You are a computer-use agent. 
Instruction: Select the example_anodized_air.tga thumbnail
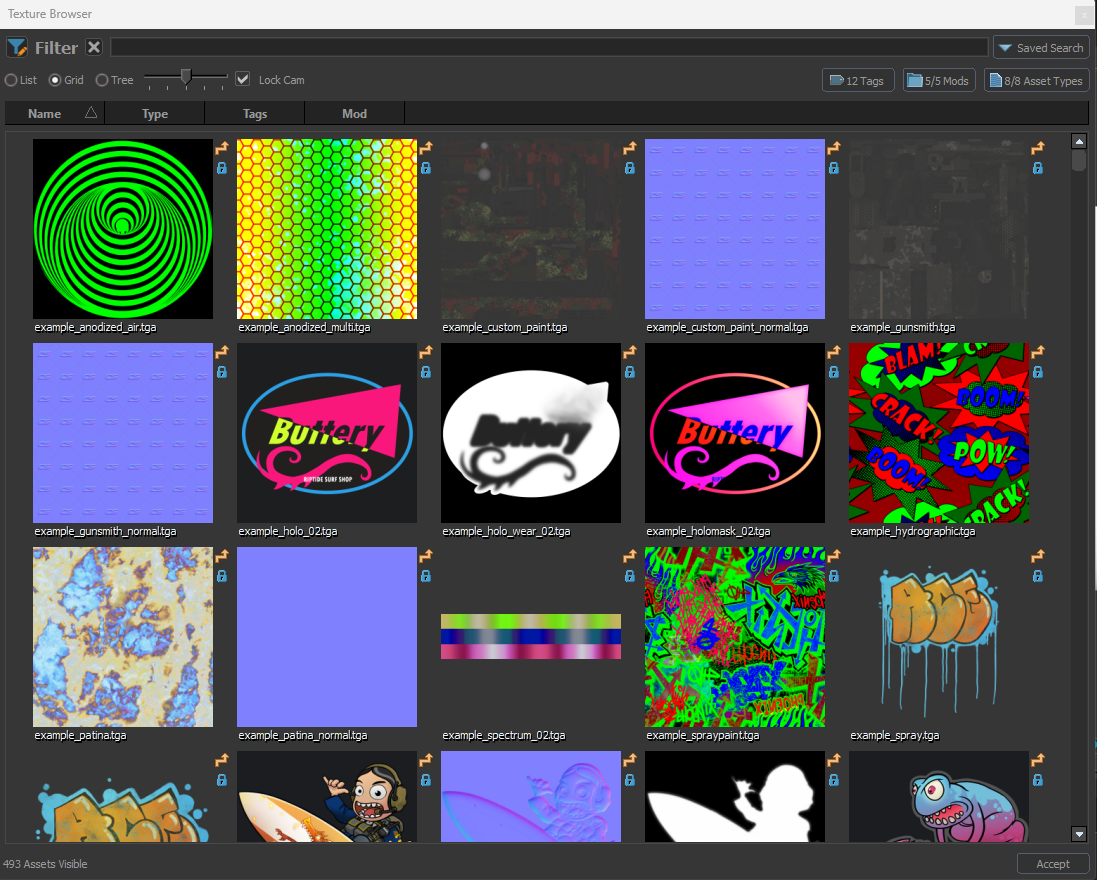[123, 229]
